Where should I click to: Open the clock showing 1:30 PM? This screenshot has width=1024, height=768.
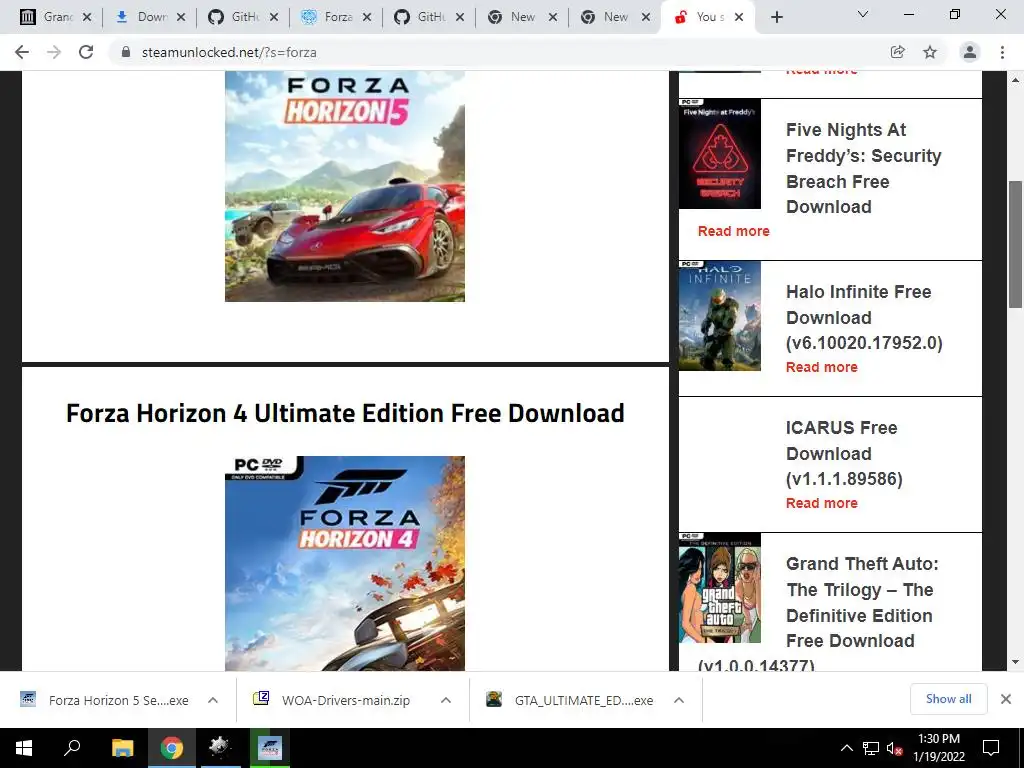pos(938,748)
